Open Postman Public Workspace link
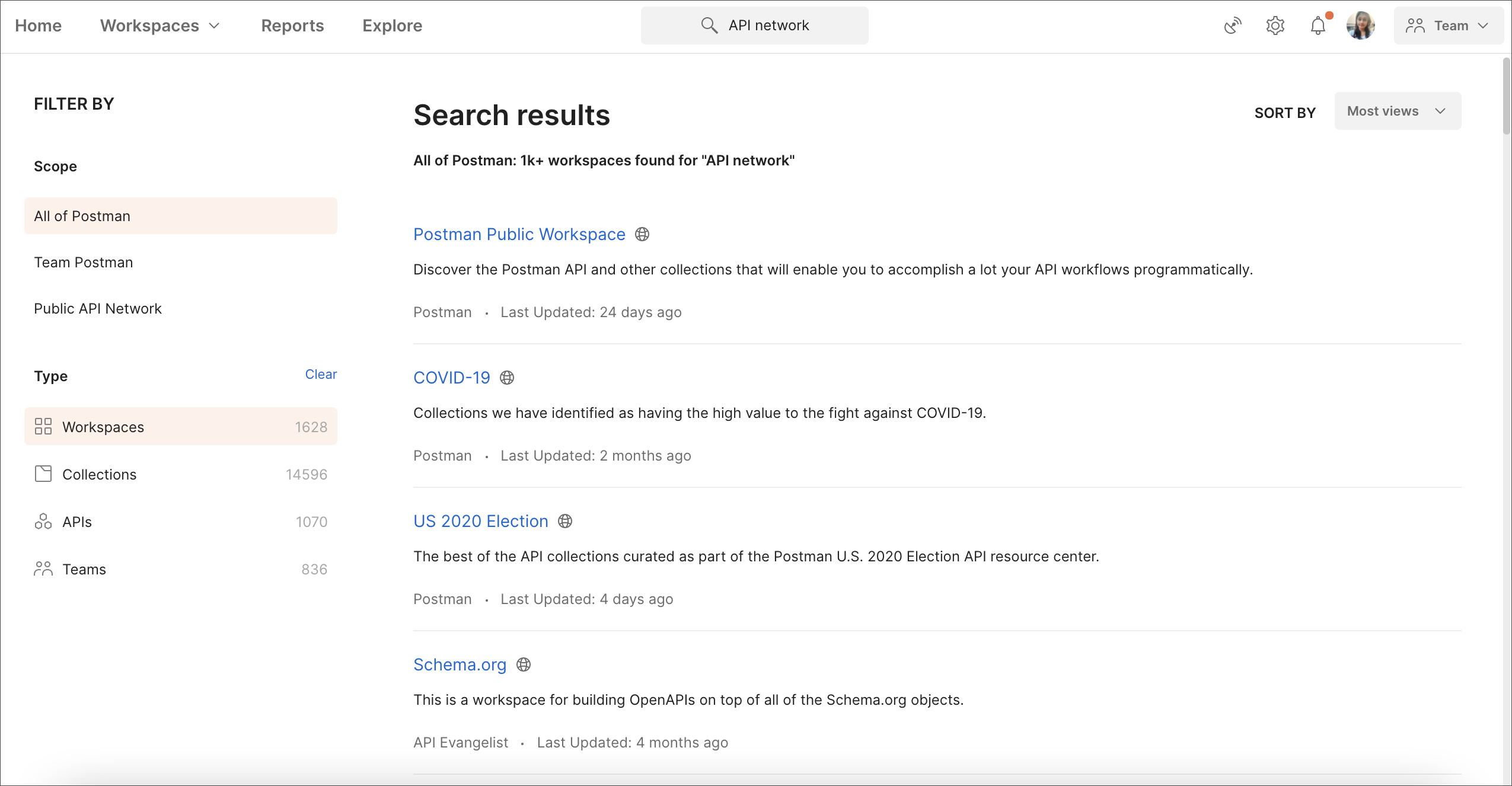Image resolution: width=1512 pixels, height=786 pixels. 519,234
